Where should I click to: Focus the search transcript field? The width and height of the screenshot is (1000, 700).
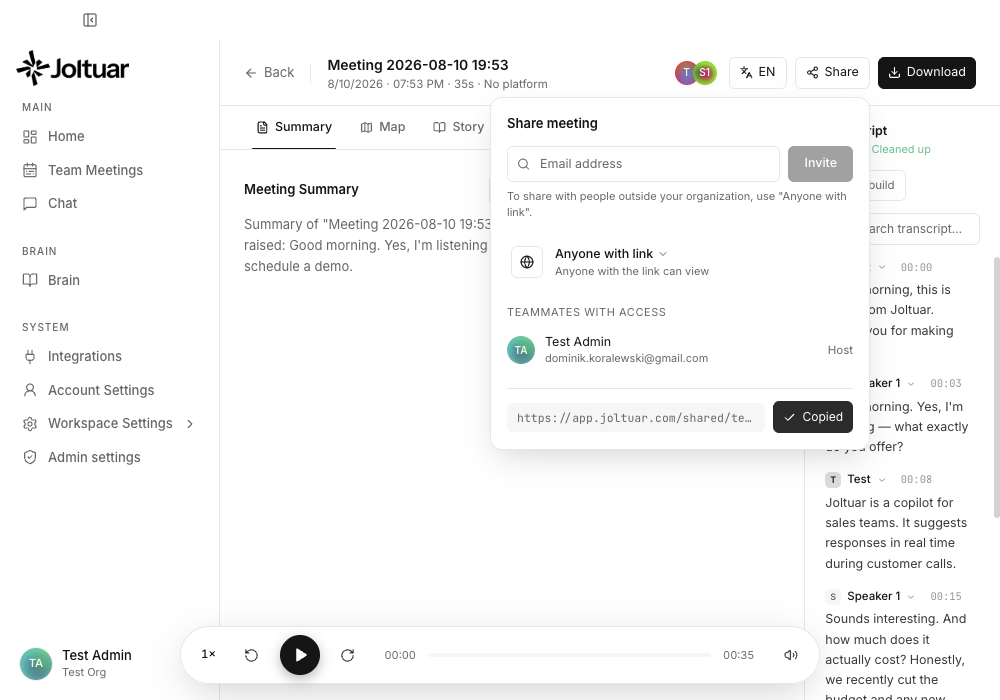(923, 229)
